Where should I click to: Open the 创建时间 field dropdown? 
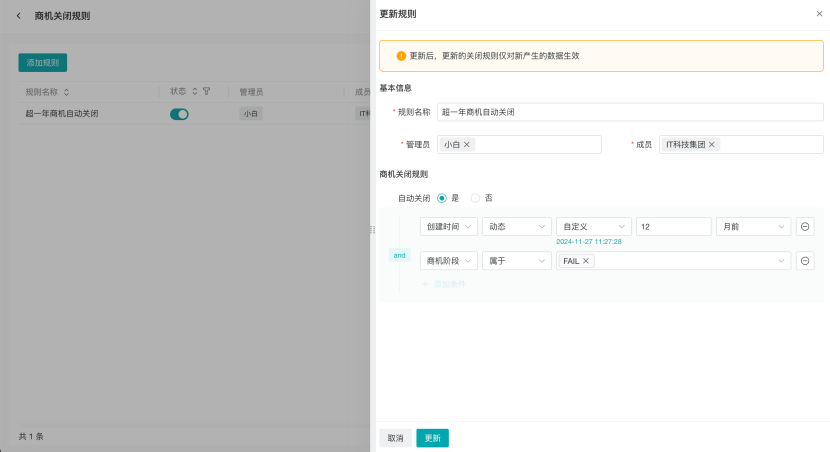[448, 227]
